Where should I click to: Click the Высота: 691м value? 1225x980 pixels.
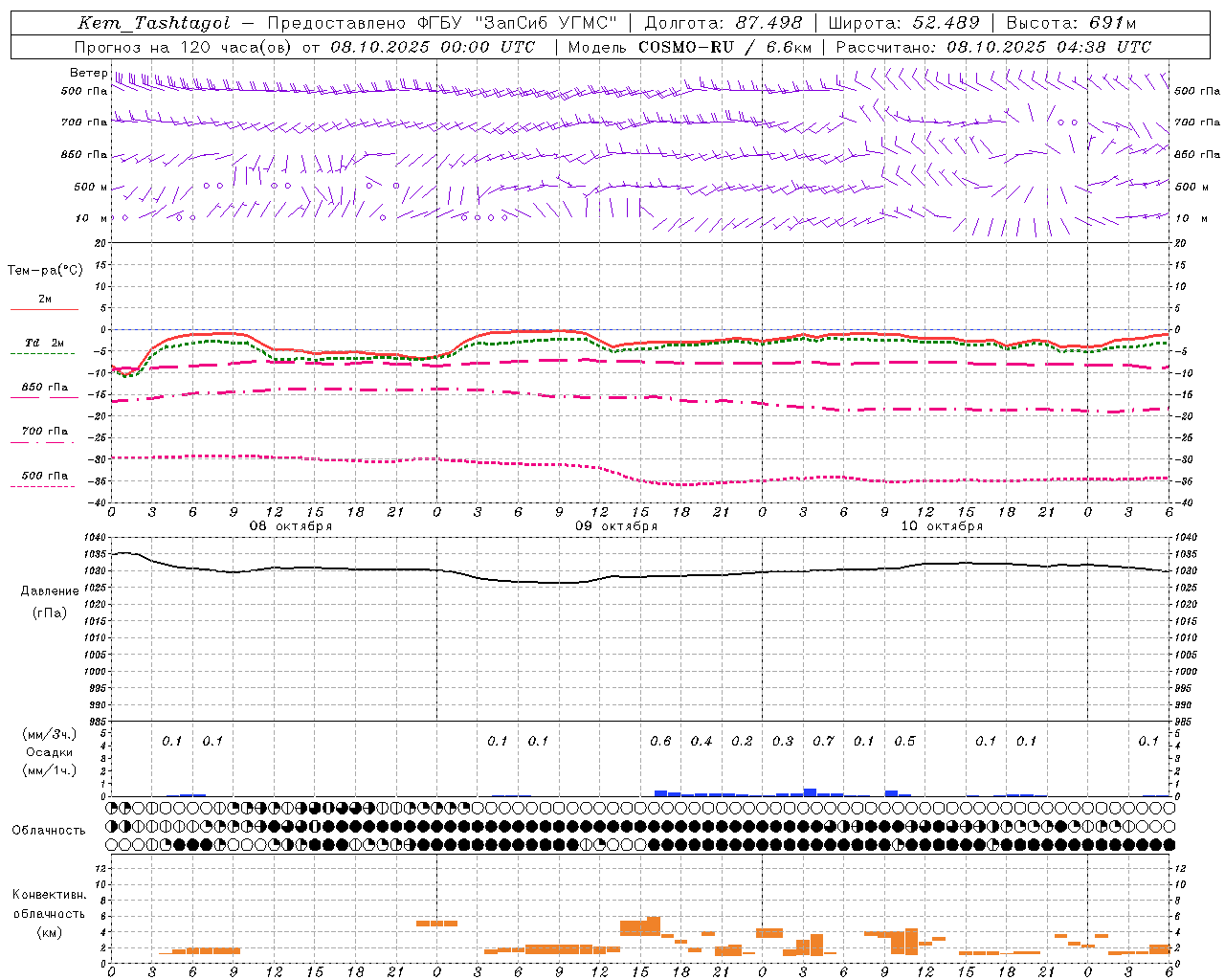click(x=1071, y=23)
